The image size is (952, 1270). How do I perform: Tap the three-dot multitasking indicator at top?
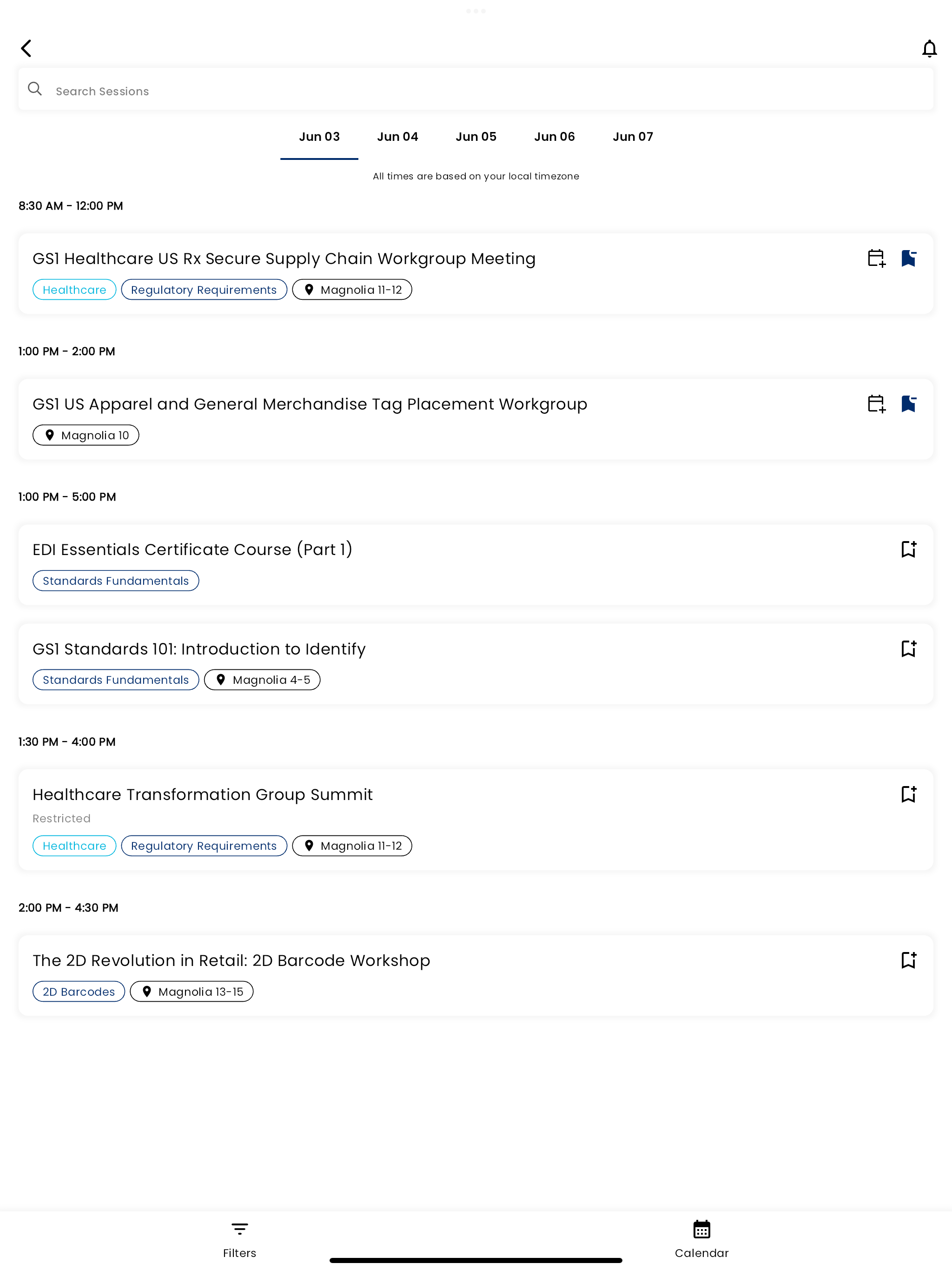[476, 11]
